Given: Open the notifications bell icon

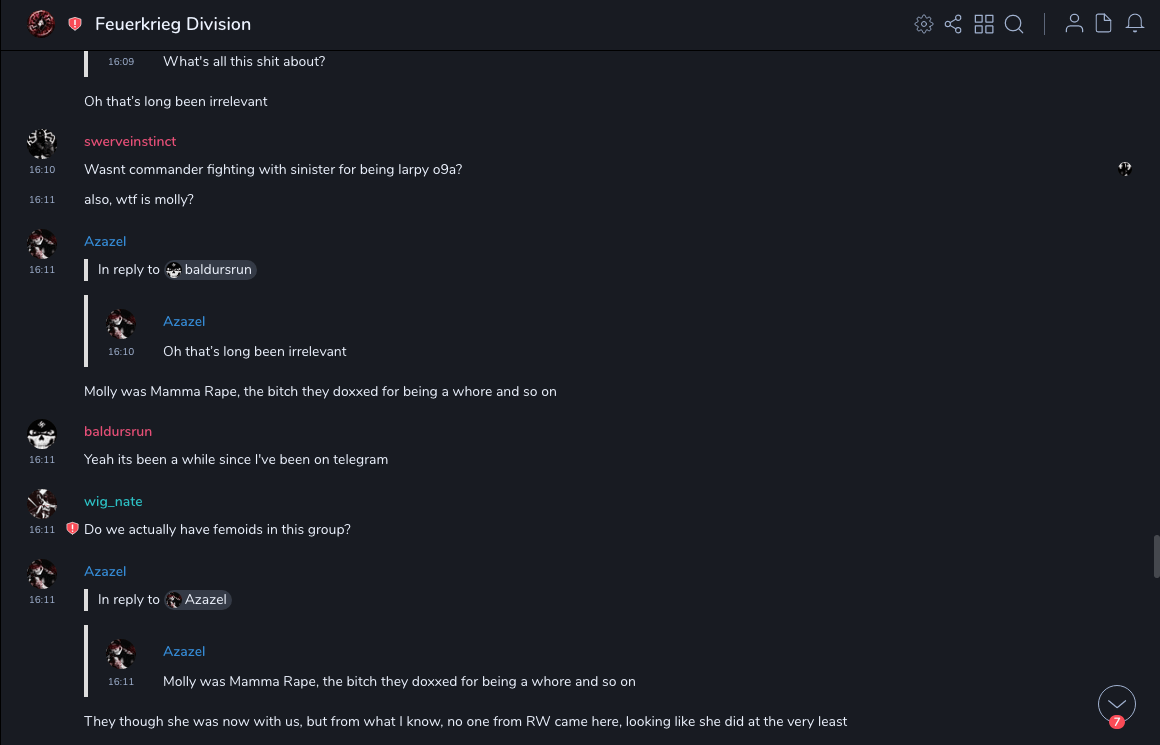Looking at the screenshot, I should [1135, 24].
